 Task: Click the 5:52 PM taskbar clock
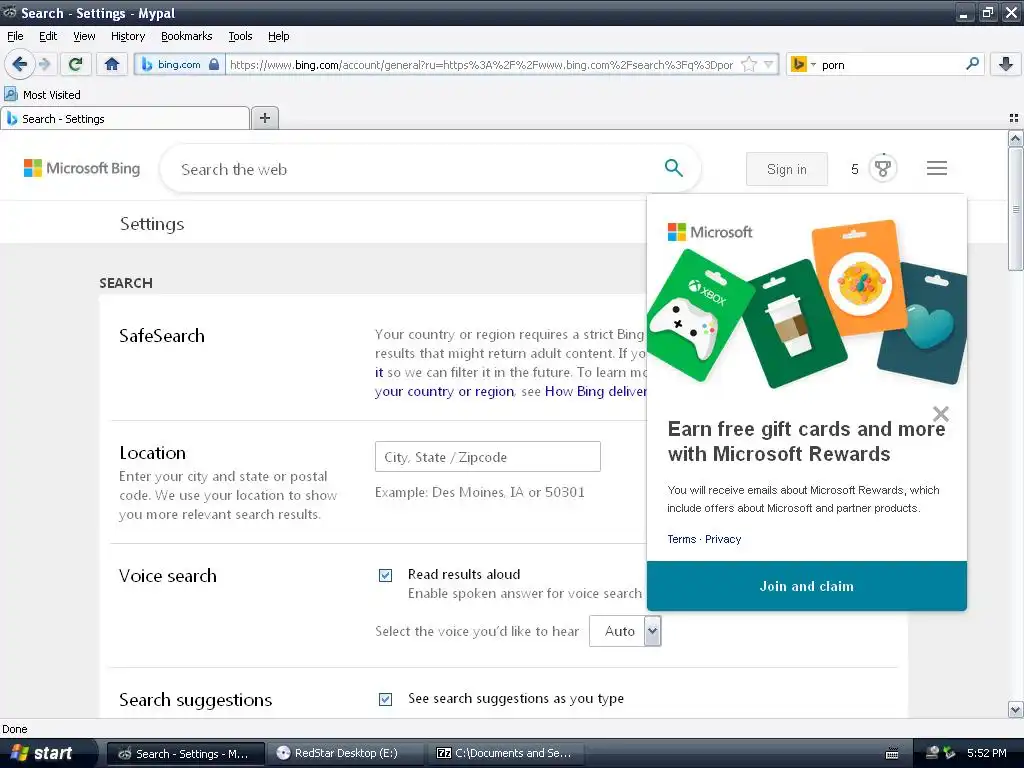[987, 753]
